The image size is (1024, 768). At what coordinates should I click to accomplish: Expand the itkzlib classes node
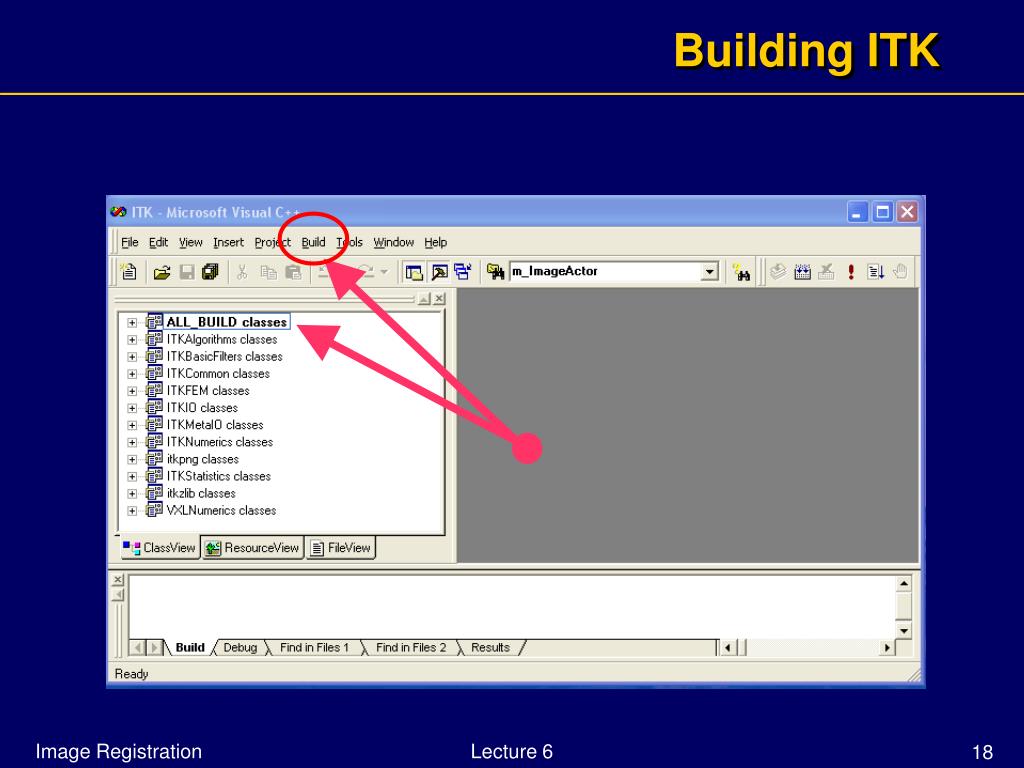tap(132, 494)
